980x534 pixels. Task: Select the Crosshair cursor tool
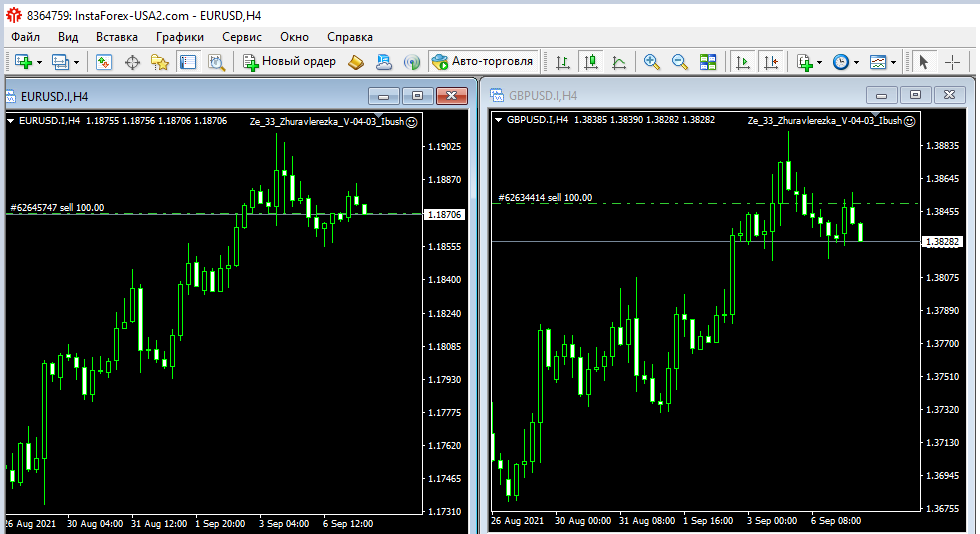pyautogui.click(x=952, y=62)
